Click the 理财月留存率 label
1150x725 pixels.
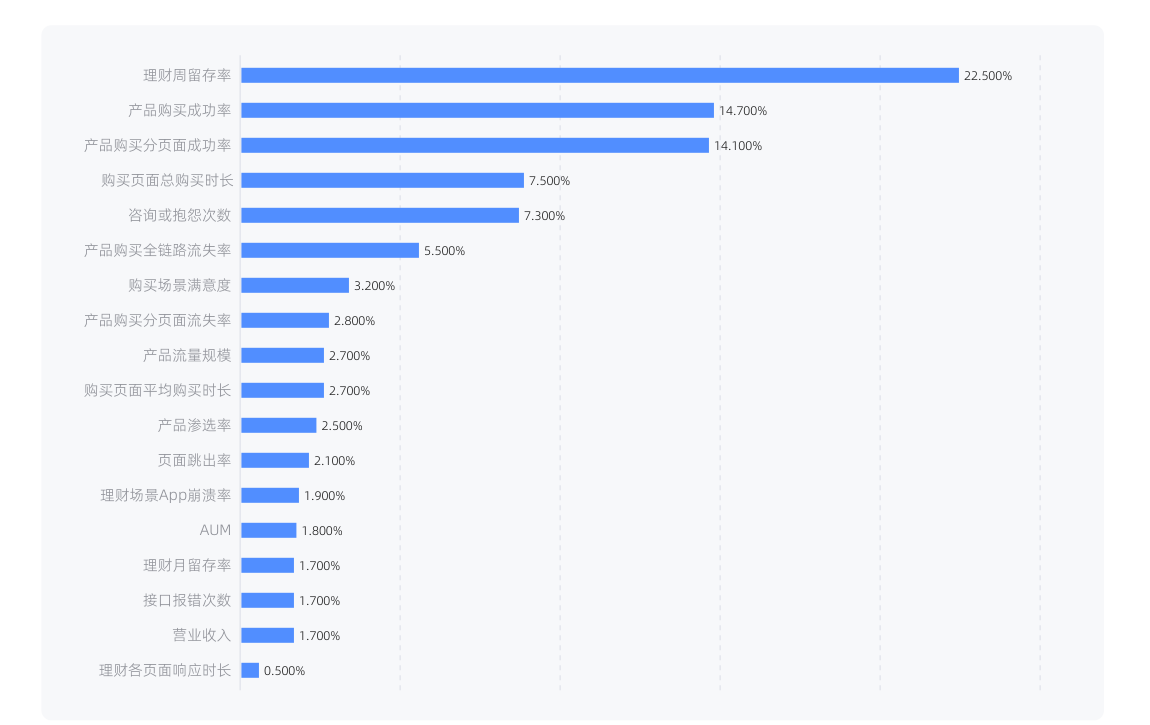point(187,565)
